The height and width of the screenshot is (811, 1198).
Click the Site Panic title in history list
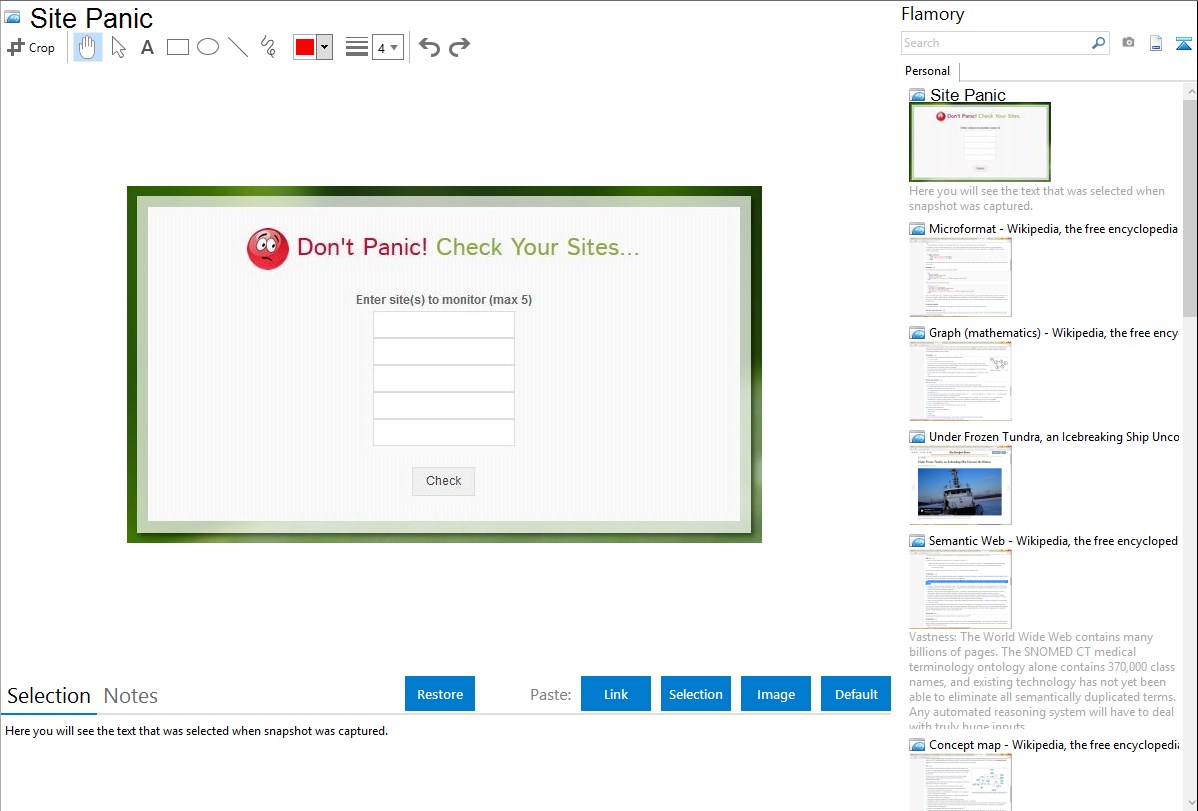[968, 95]
